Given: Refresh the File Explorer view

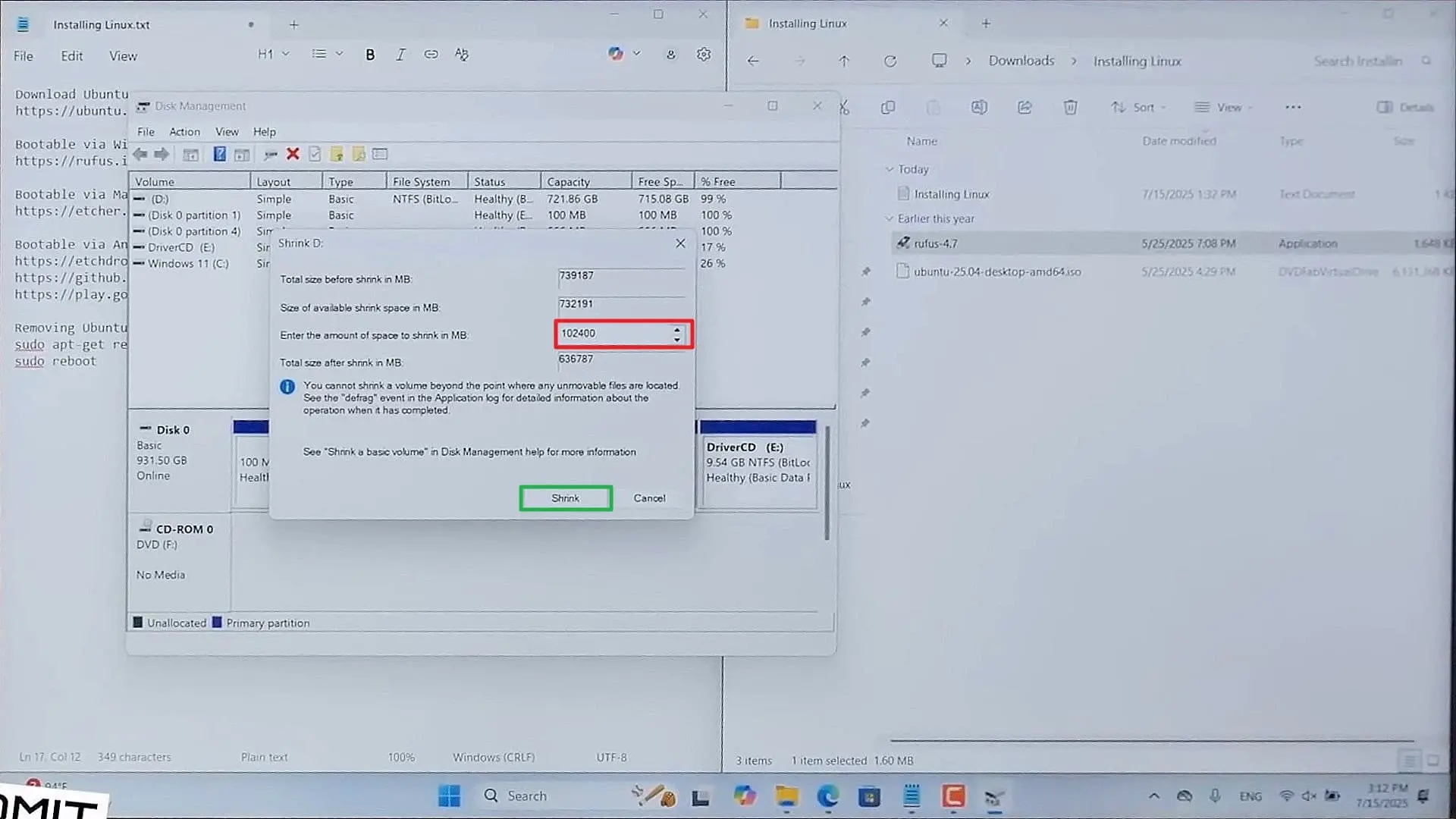Looking at the screenshot, I should 890,61.
